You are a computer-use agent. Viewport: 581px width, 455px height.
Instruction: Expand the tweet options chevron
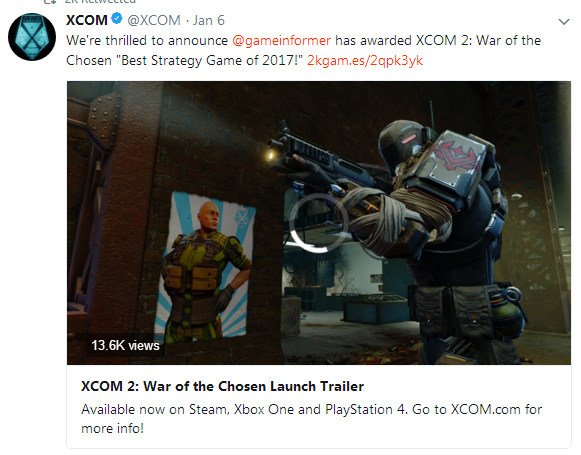[x=564, y=22]
